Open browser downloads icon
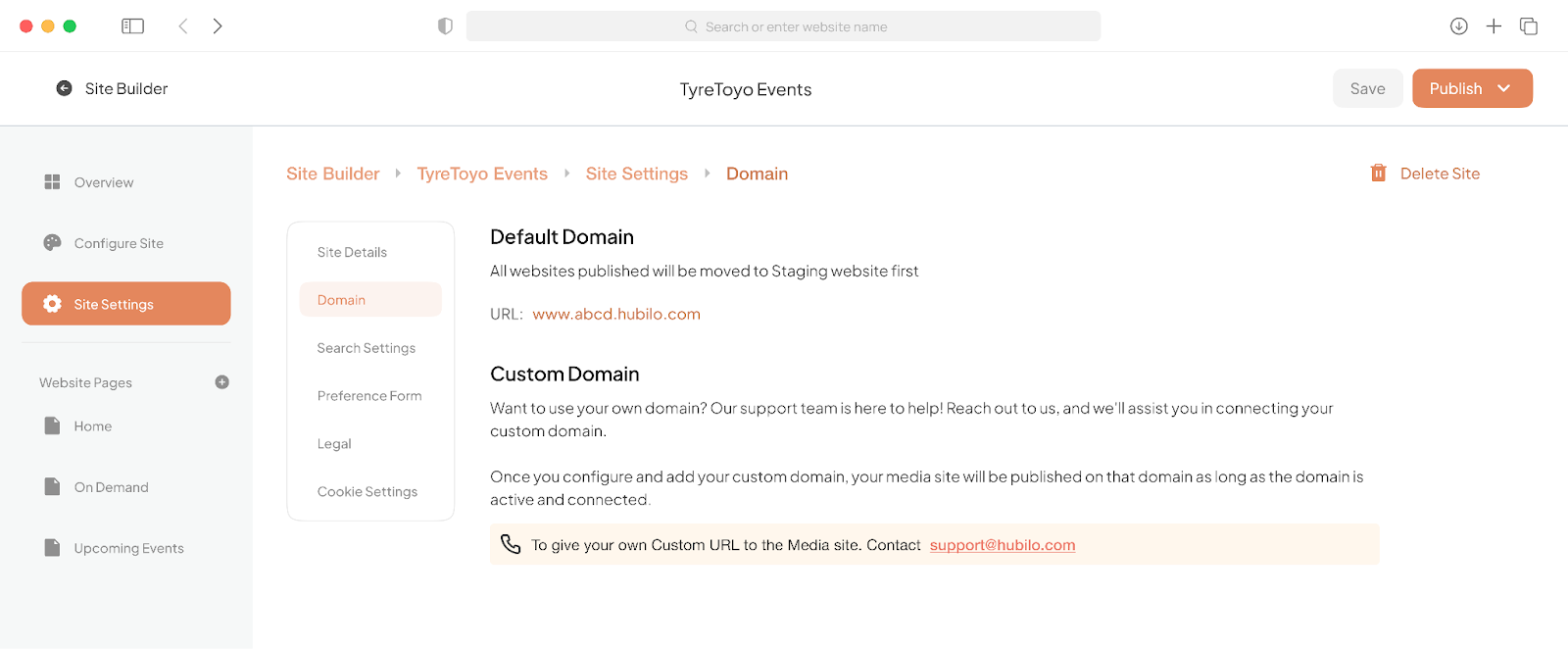The image size is (1568, 649). click(x=1458, y=26)
